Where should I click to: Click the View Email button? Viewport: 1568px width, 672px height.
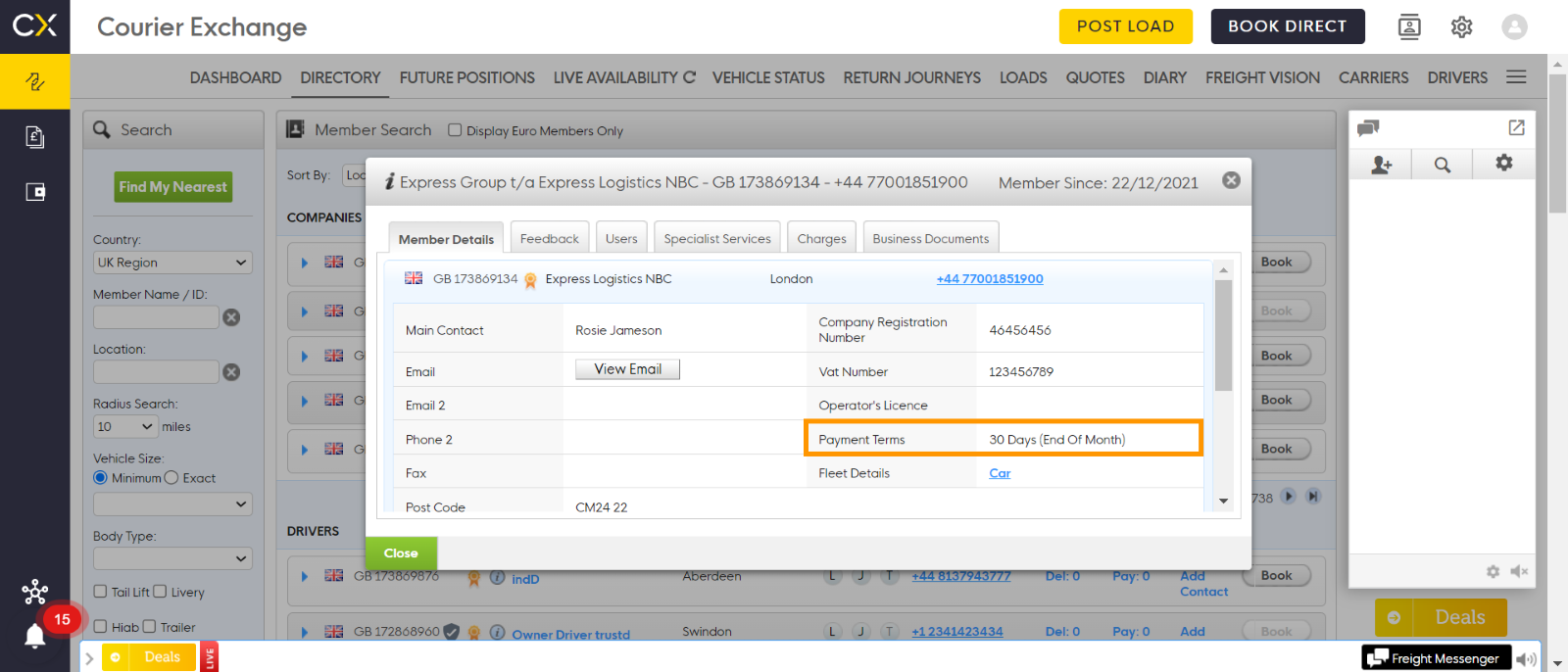tap(627, 369)
